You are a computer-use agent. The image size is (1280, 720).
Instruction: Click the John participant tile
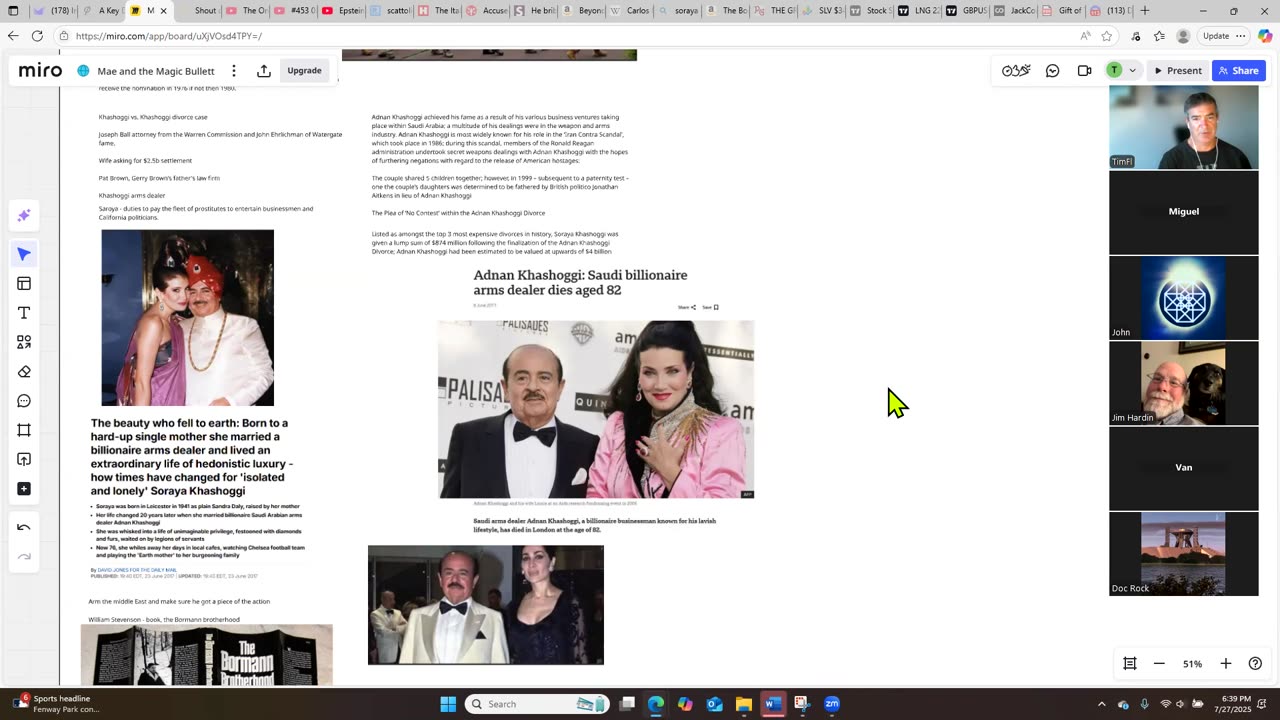[x=1184, y=298]
